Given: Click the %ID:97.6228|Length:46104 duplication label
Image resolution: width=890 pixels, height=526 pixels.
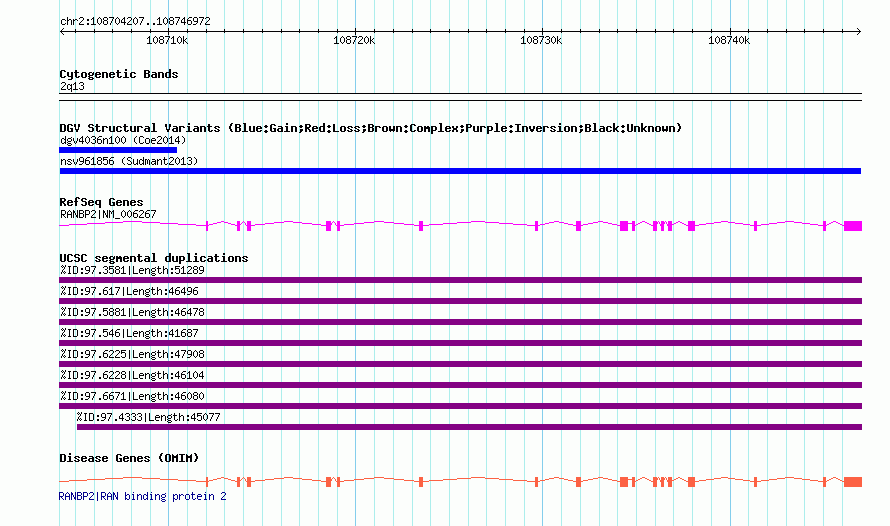Looking at the screenshot, I should tap(132, 375).
